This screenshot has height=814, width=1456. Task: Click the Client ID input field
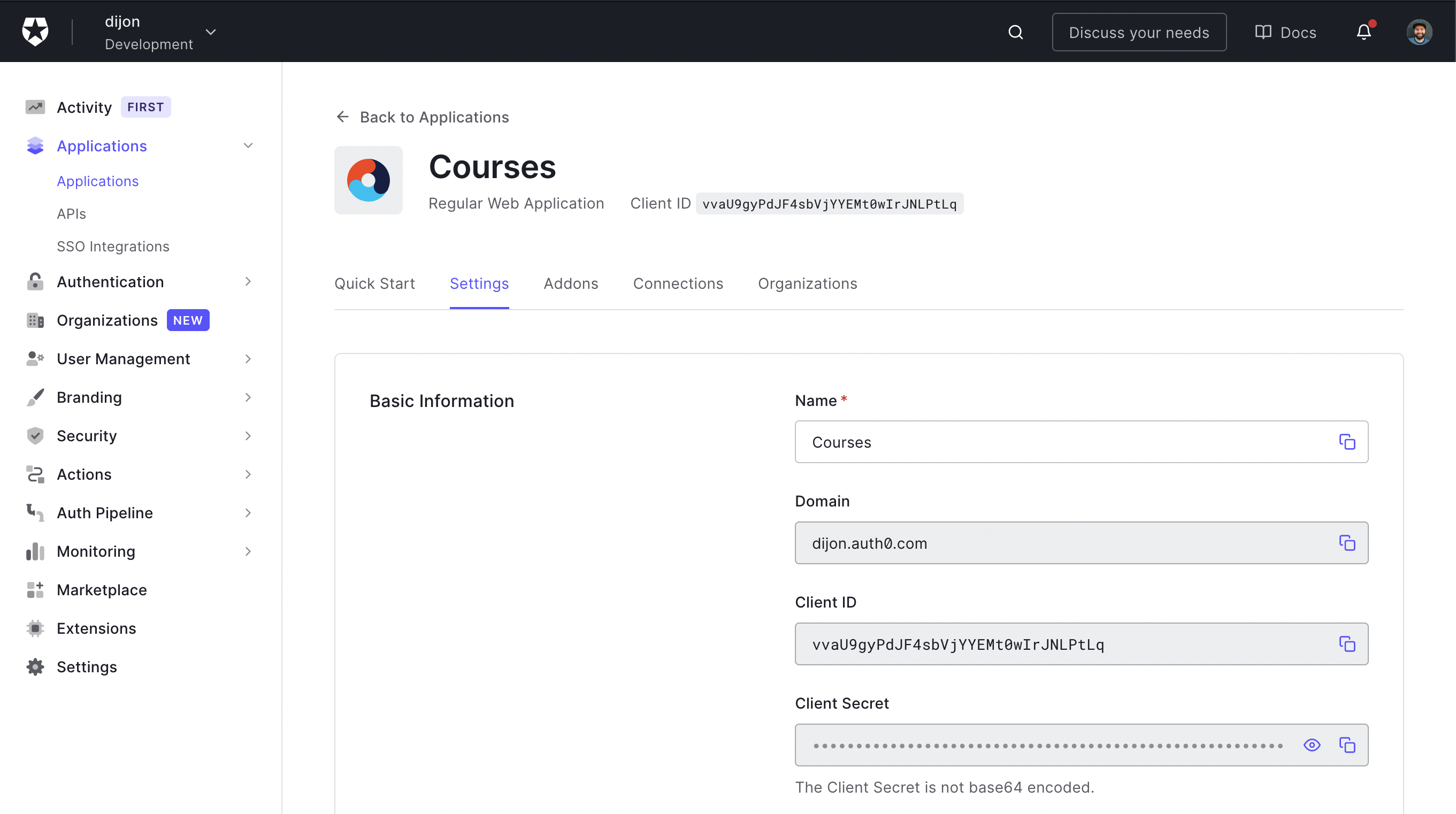1081,644
